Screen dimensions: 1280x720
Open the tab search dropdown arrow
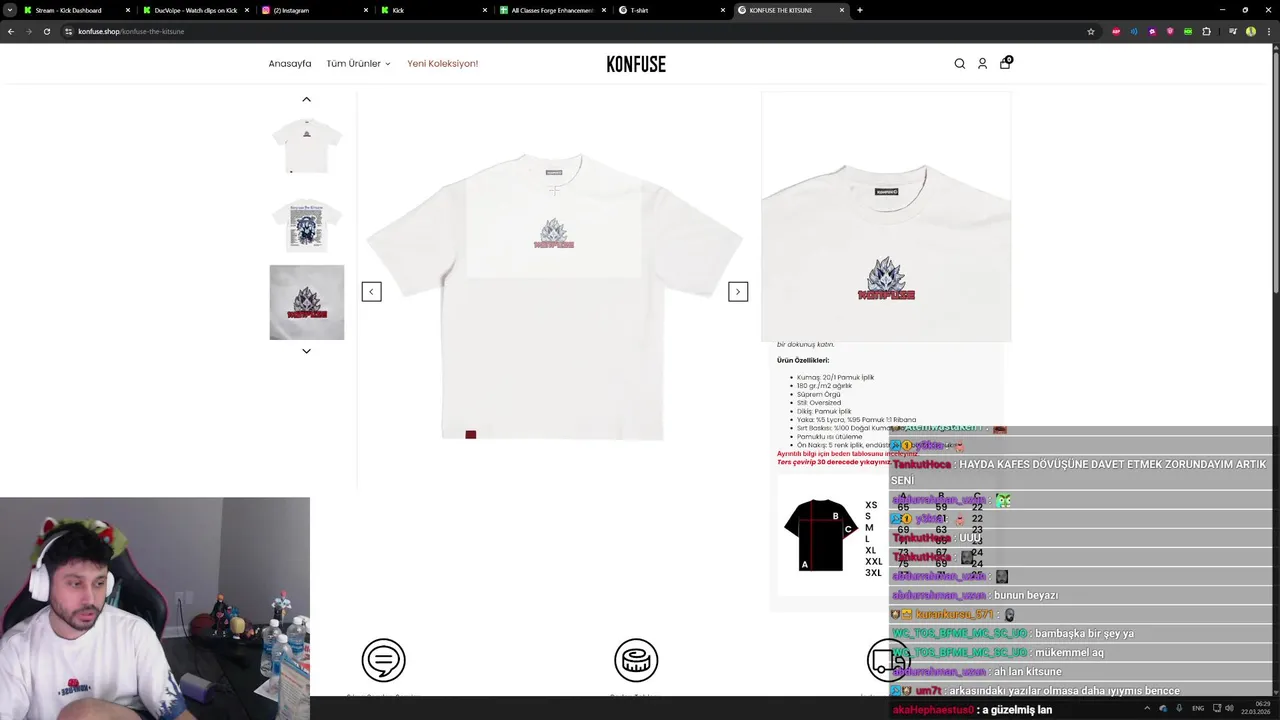pos(10,10)
